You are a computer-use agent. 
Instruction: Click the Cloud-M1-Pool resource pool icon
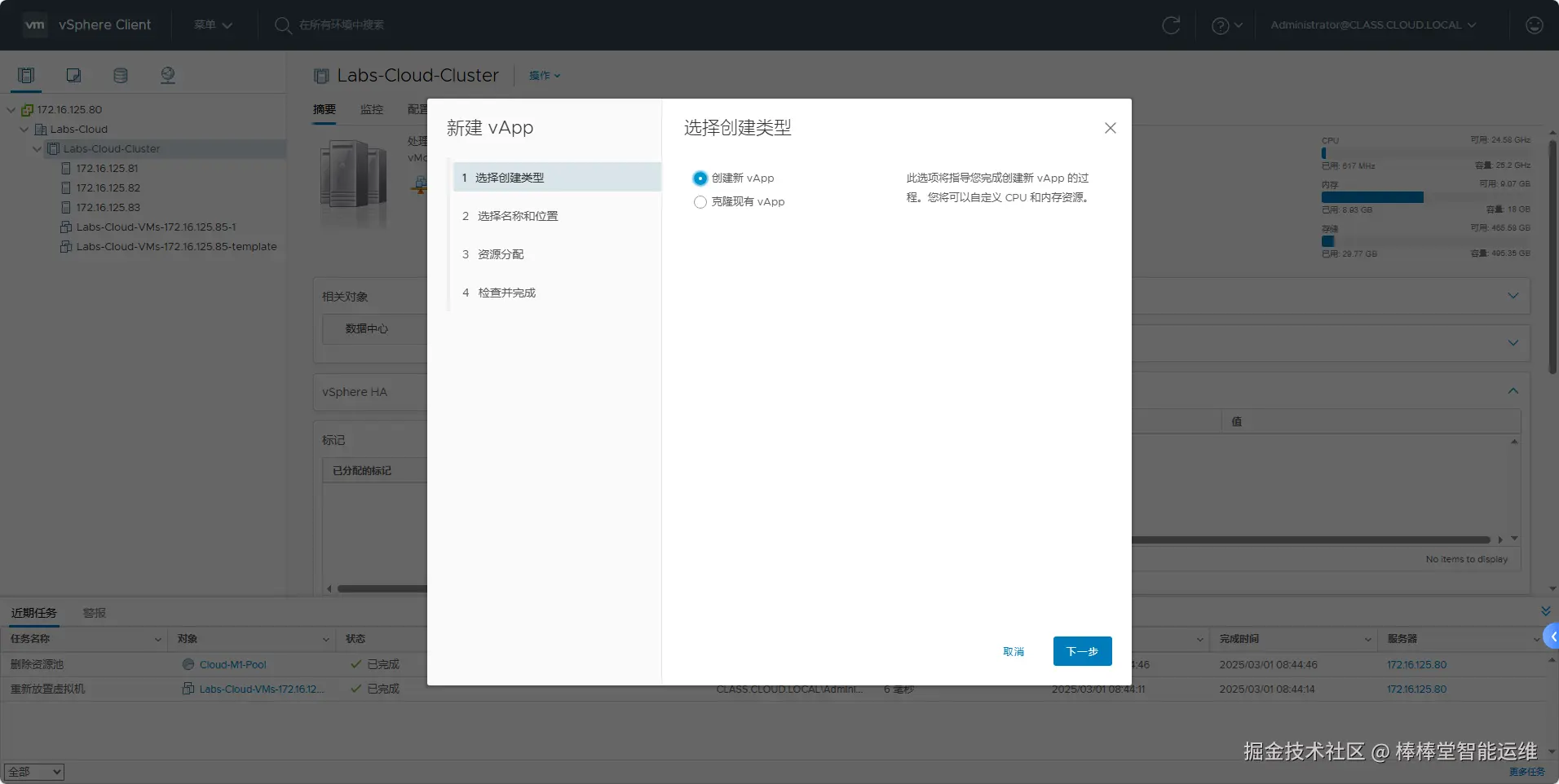188,664
